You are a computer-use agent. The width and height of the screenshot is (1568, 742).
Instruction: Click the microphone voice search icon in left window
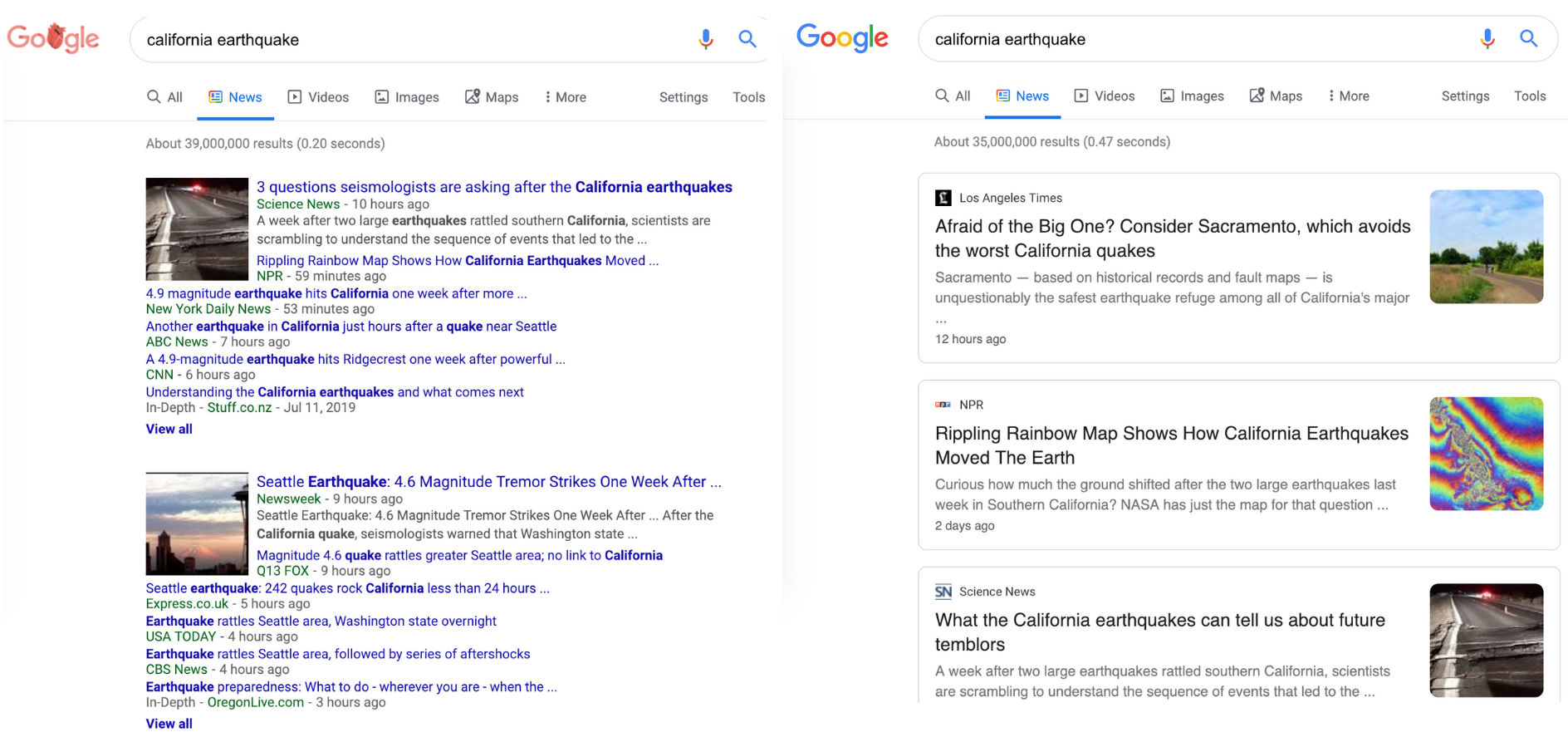point(705,39)
